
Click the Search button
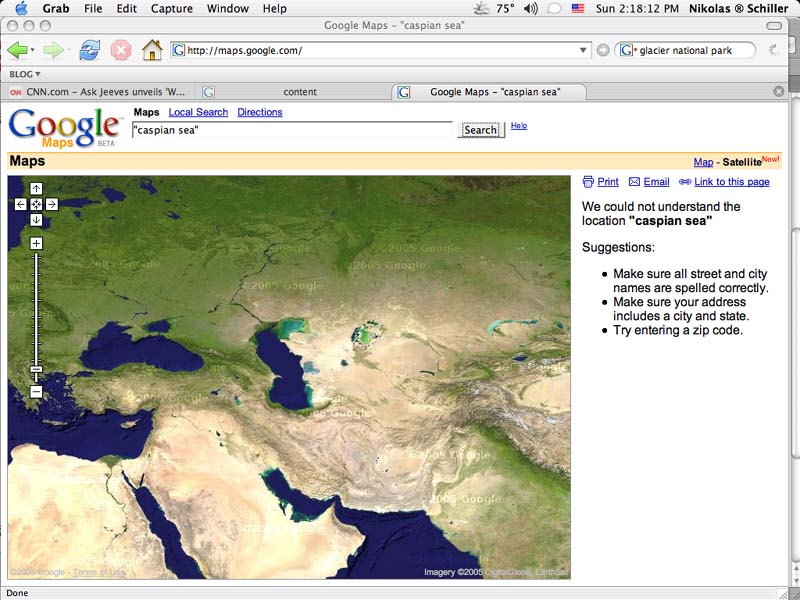481,130
